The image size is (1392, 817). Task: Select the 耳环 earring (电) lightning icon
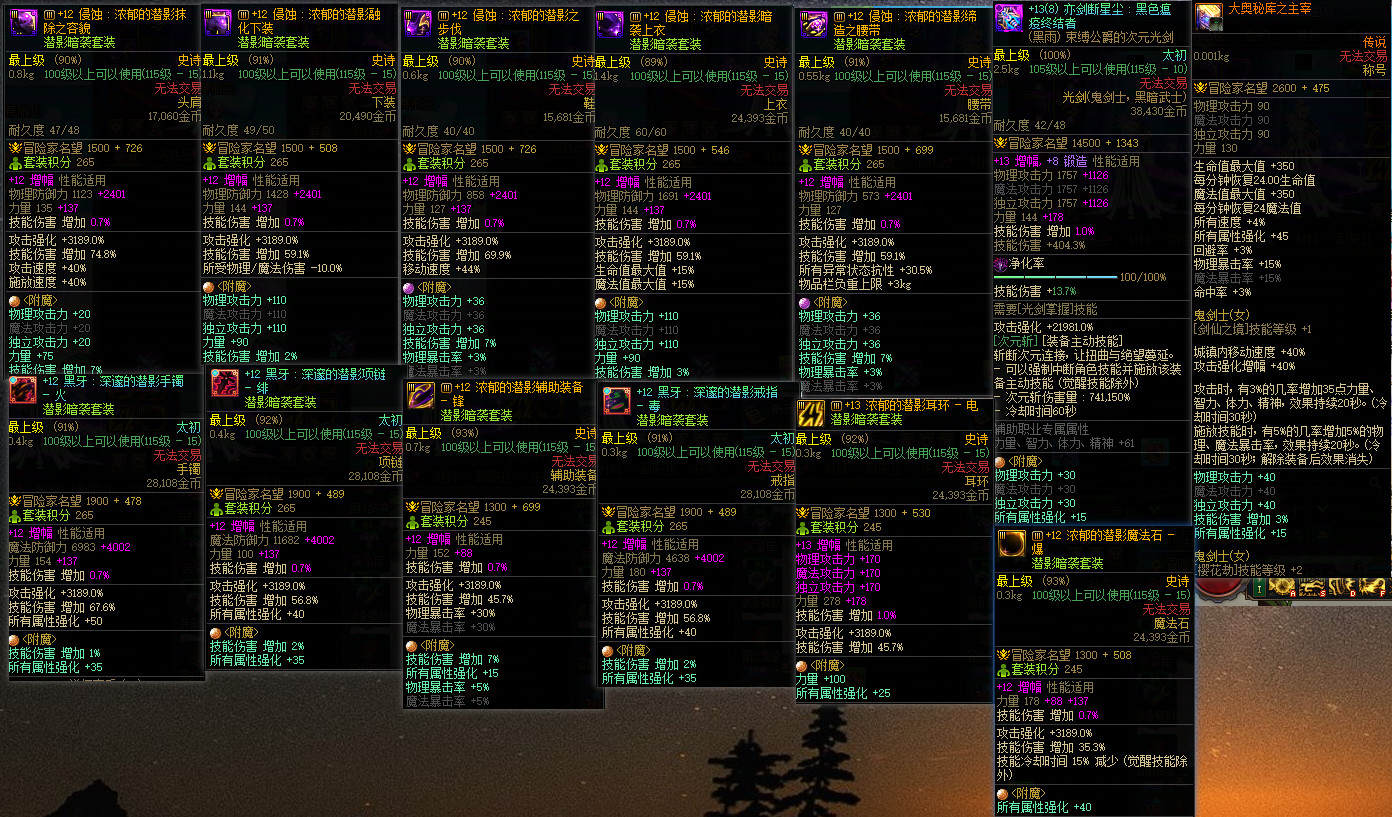point(811,414)
